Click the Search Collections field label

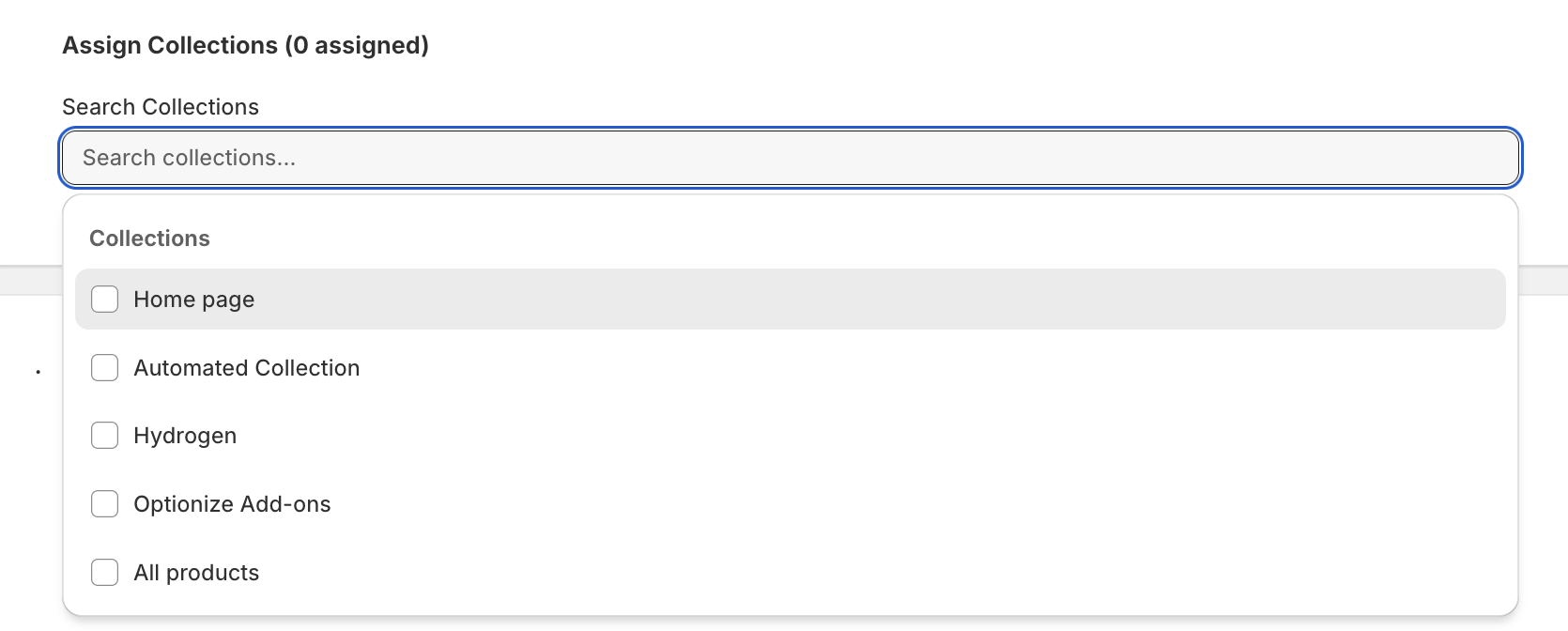[x=161, y=107]
